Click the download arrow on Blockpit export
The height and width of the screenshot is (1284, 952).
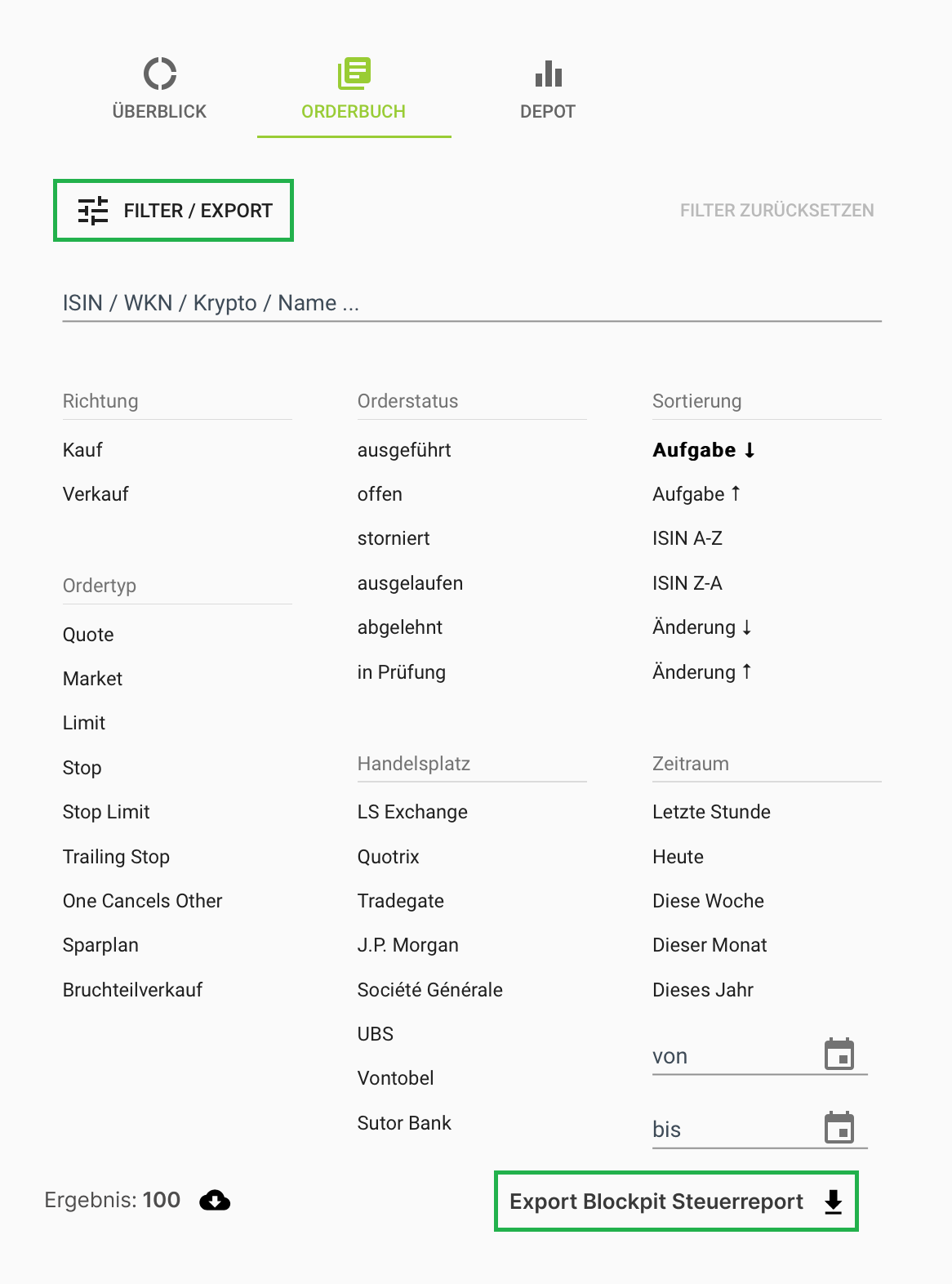point(833,1202)
